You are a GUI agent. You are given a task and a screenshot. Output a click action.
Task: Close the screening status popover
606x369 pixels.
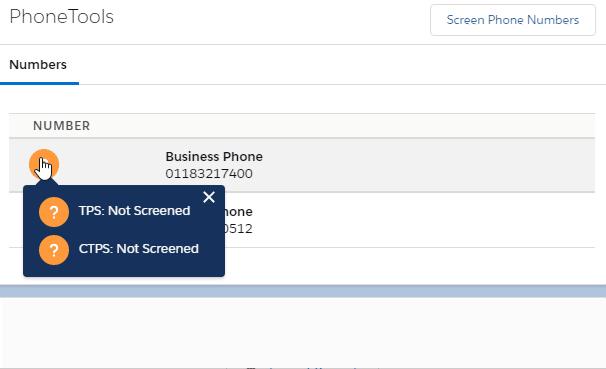coord(209,197)
